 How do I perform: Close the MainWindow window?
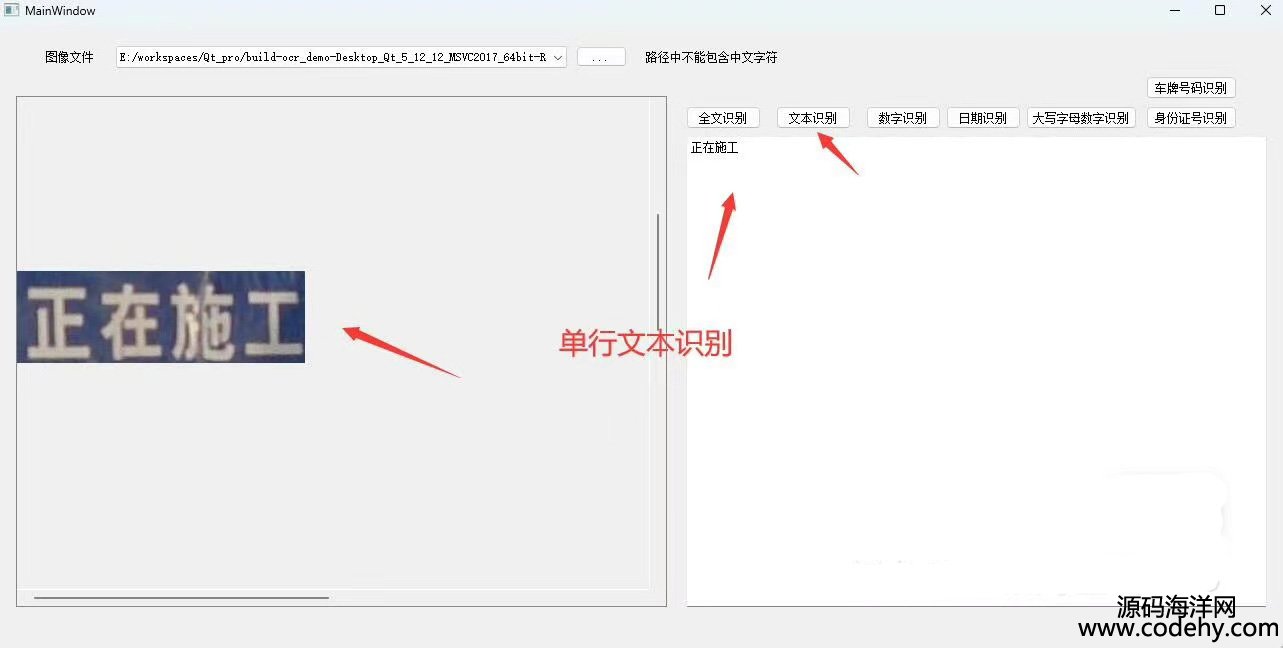pos(1265,10)
